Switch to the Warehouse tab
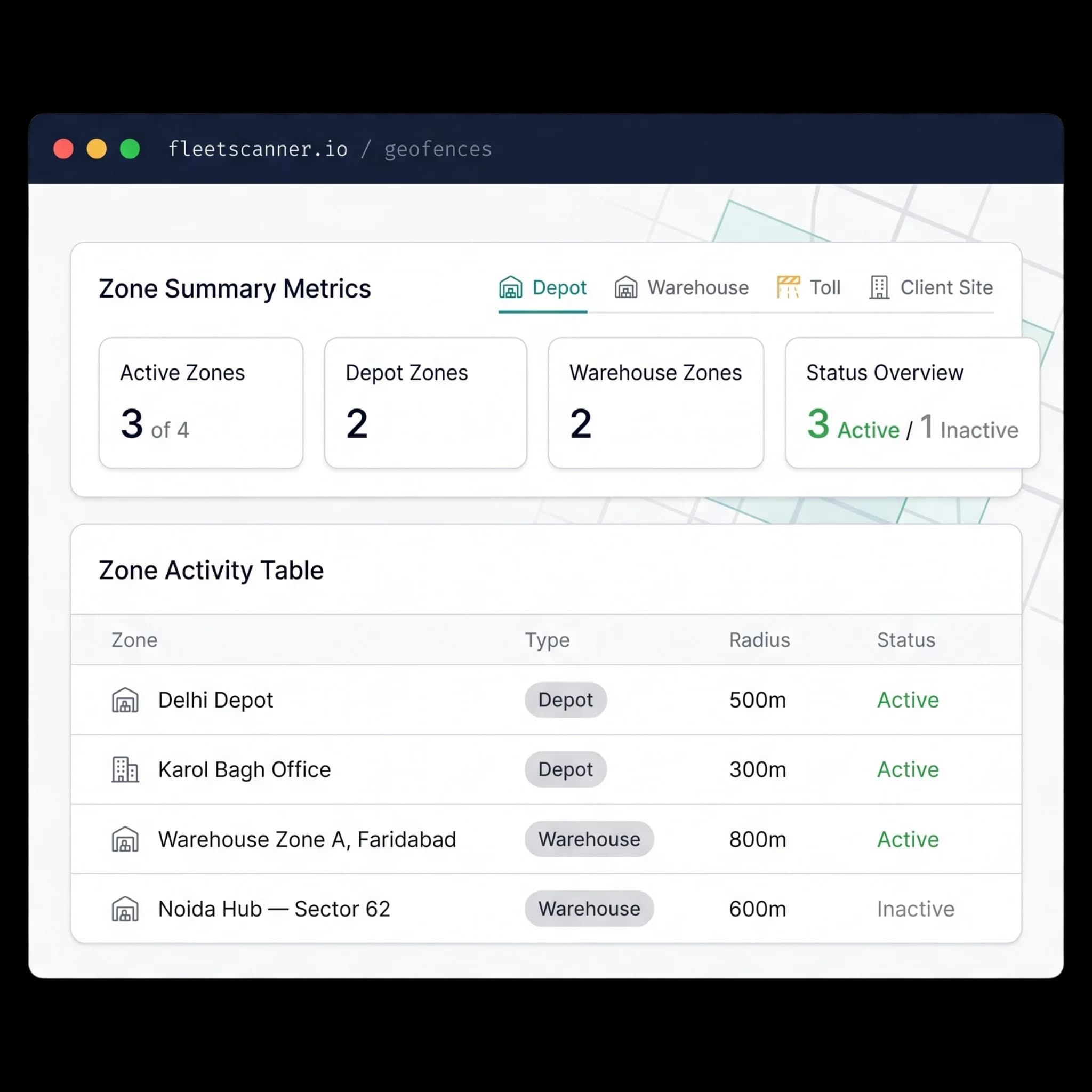1092x1092 pixels. point(681,288)
